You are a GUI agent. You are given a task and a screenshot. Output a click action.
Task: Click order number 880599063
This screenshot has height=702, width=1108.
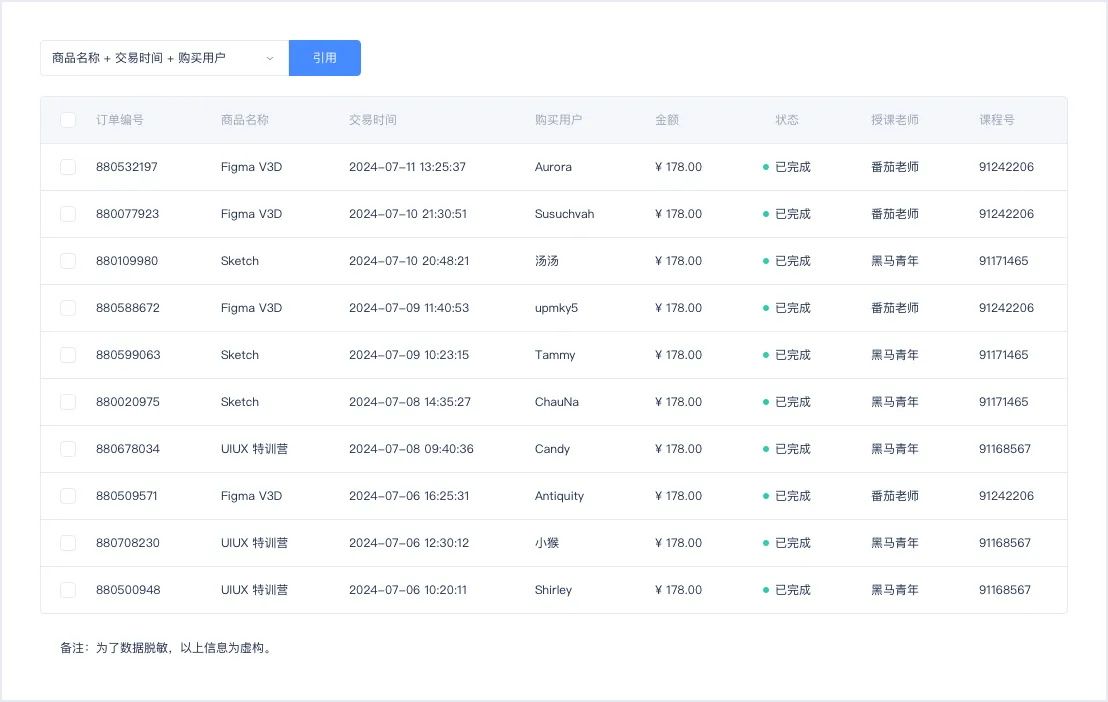(129, 355)
